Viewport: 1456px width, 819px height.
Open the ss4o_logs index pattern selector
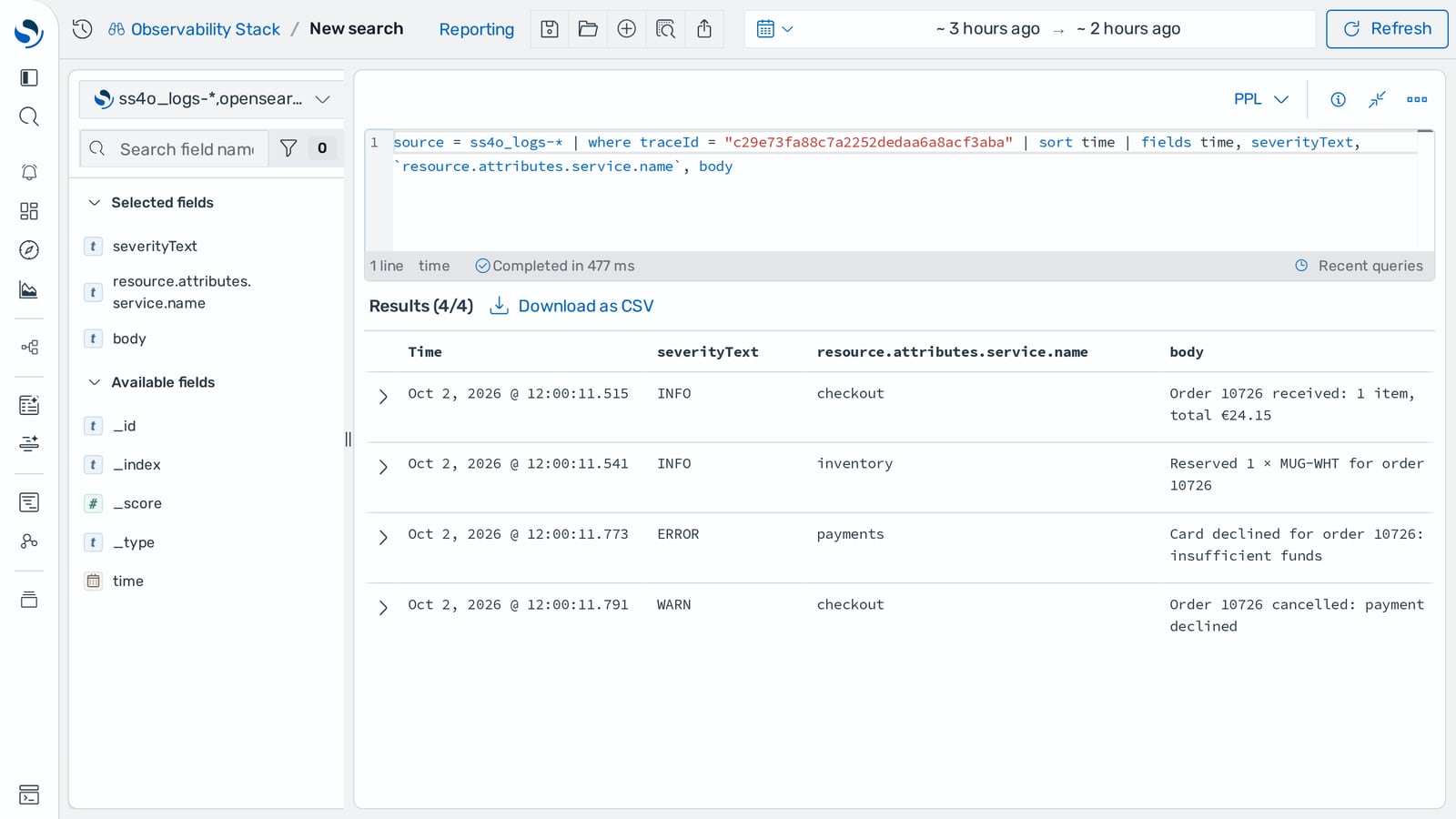click(212, 99)
